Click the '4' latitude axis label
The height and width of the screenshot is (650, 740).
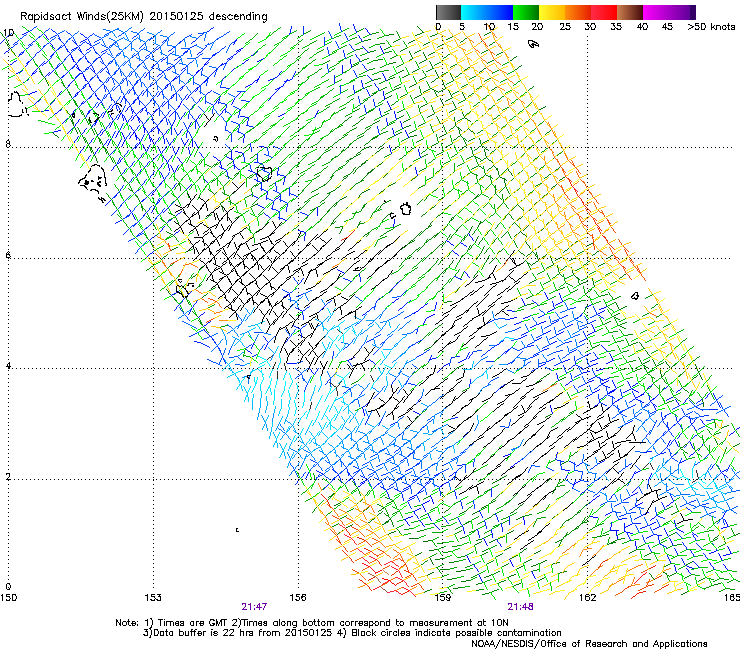[8, 366]
